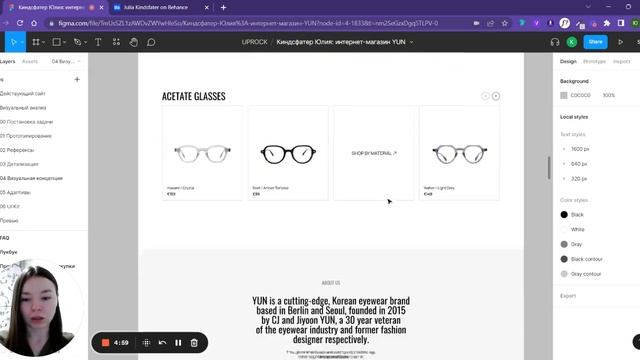Edit the background opacity 100% field

(609, 95)
